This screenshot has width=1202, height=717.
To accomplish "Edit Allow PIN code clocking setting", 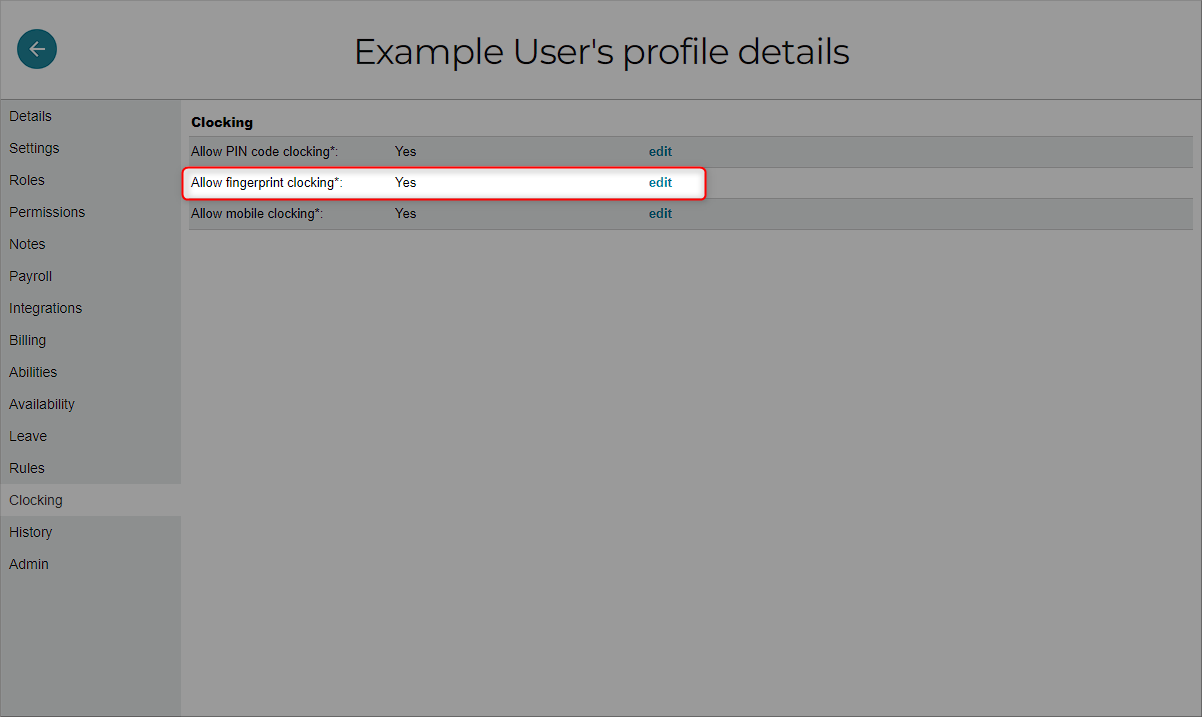I will [660, 152].
